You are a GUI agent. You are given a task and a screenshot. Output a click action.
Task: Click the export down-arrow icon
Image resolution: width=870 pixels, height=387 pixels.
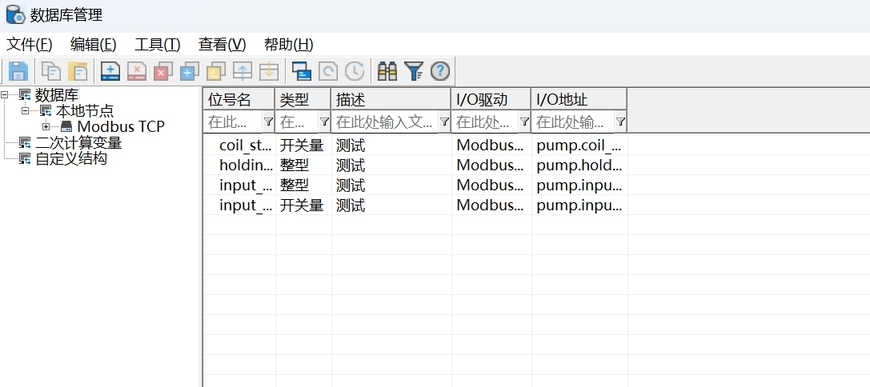tap(269, 71)
